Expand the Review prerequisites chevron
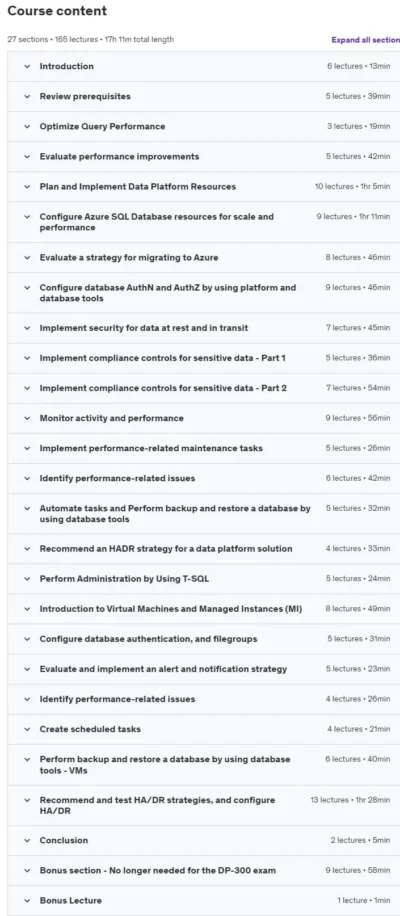The height and width of the screenshot is (916, 400). [27, 96]
